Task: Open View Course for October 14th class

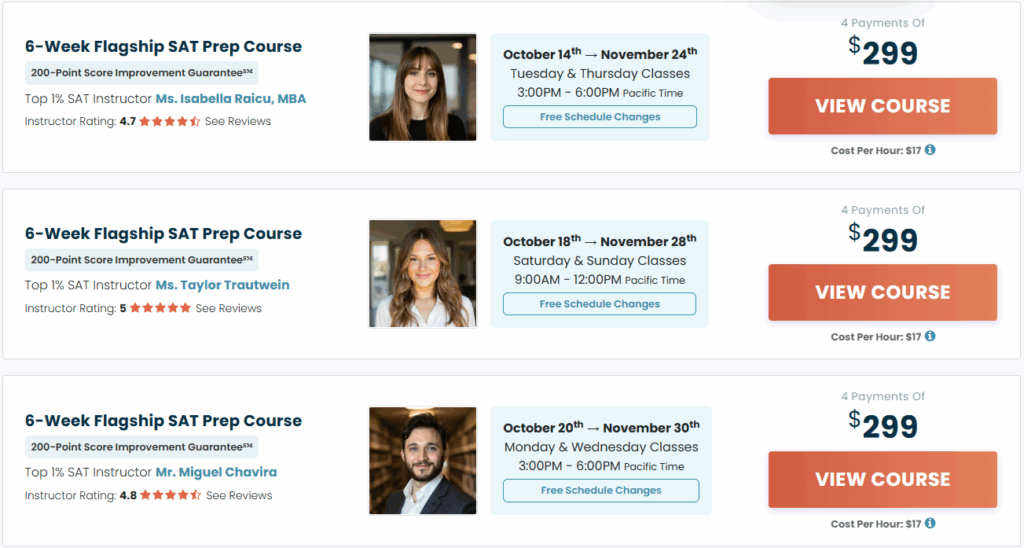Action: (882, 106)
